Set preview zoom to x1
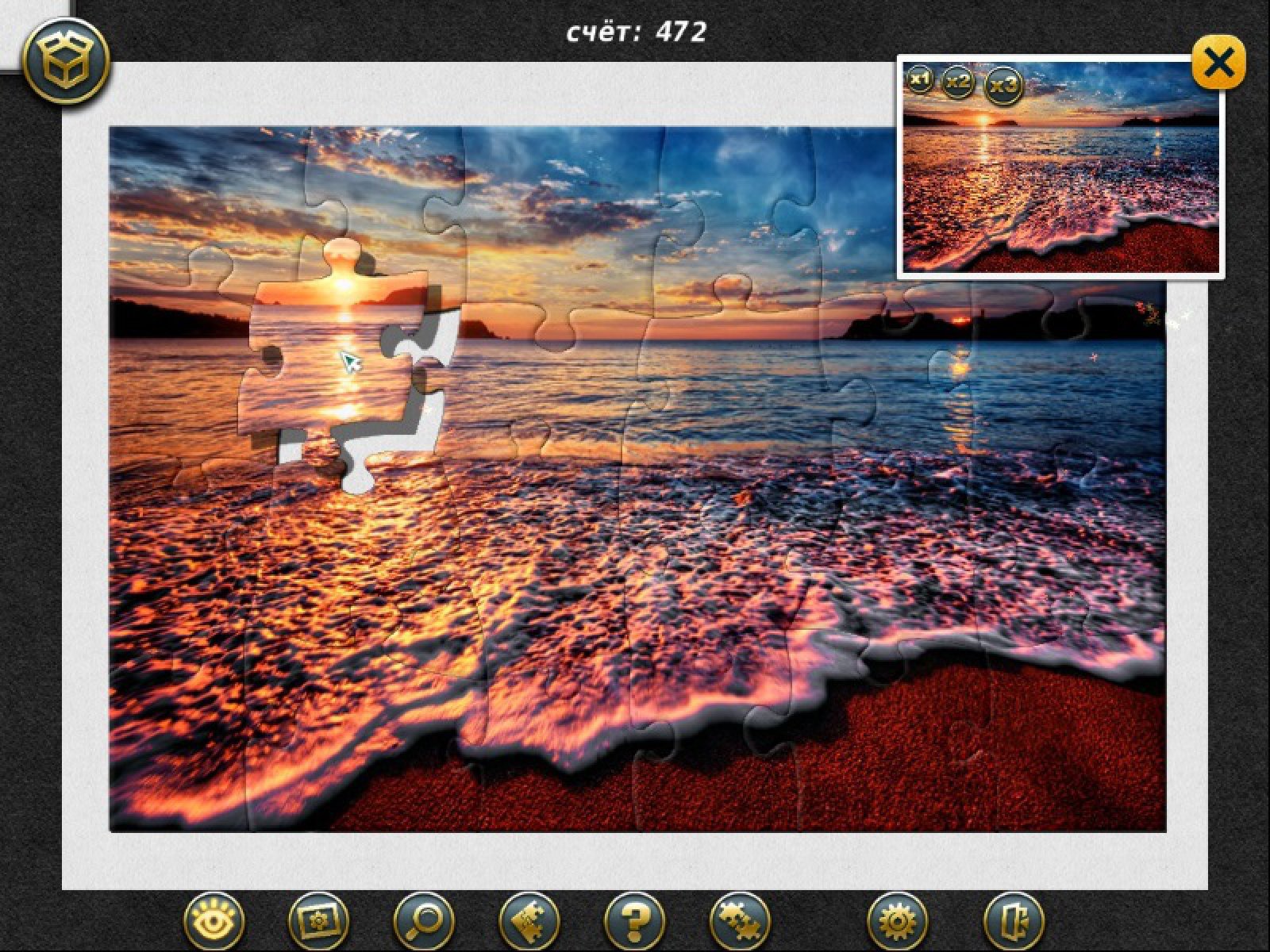Image resolution: width=1270 pixels, height=952 pixels. (919, 79)
